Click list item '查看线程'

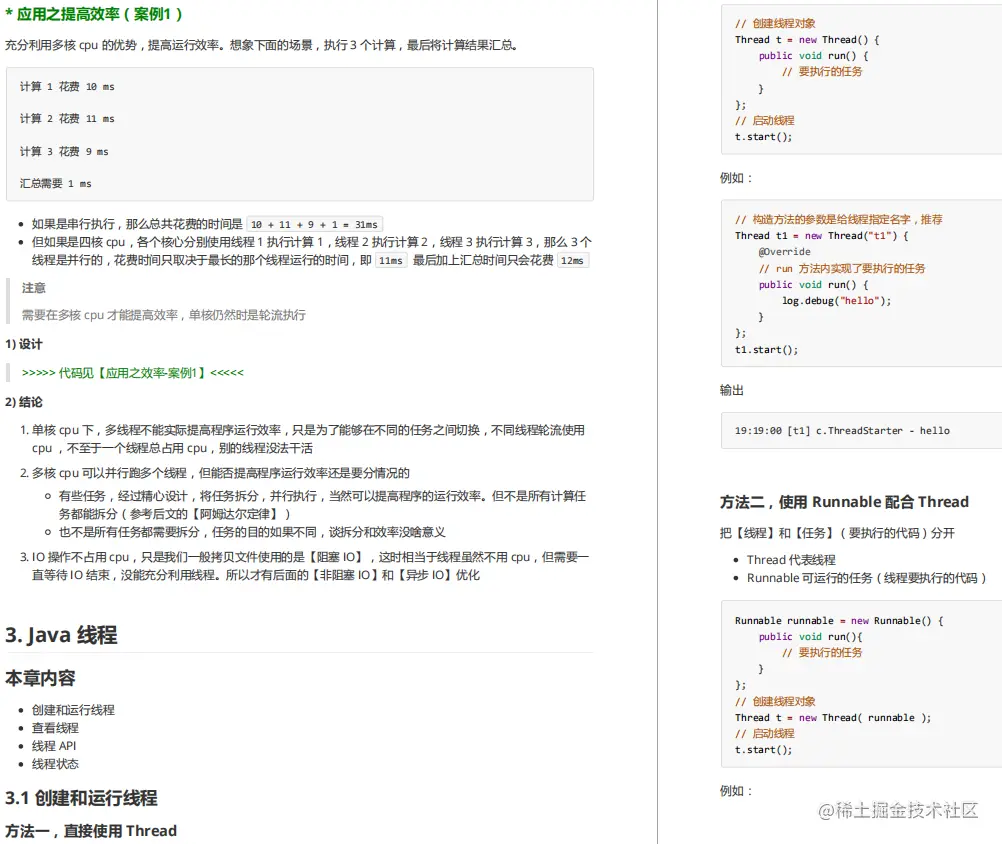point(56,728)
